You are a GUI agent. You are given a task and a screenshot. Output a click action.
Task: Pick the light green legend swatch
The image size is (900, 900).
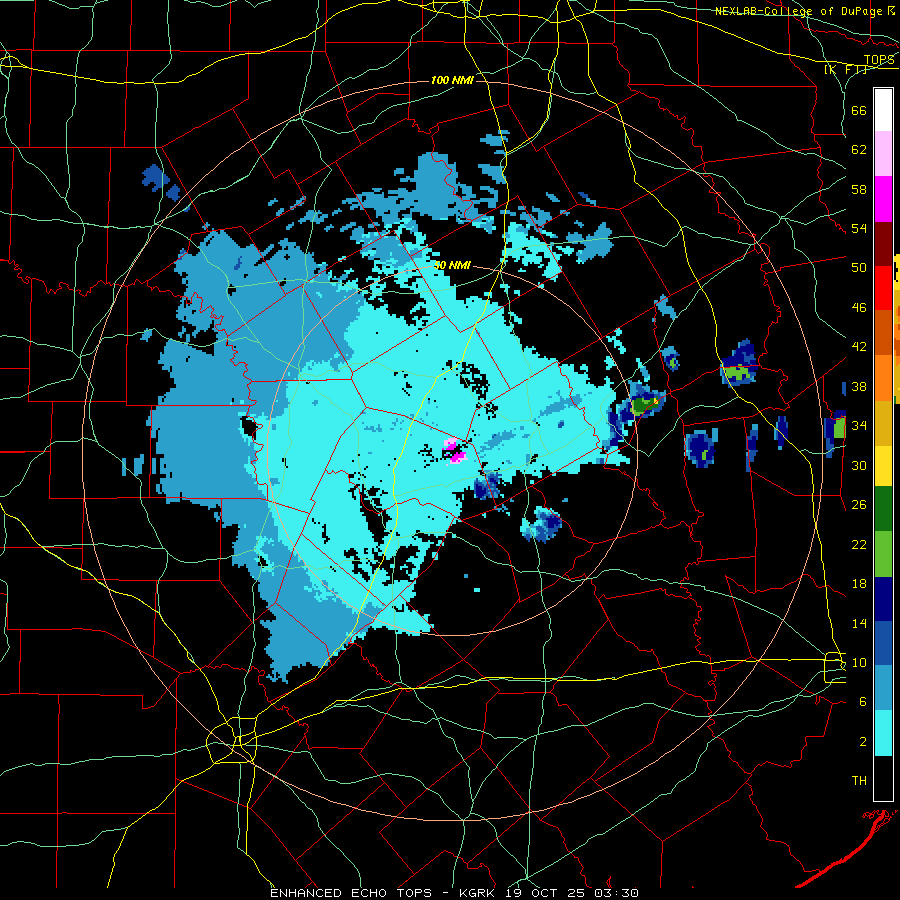pos(883,554)
